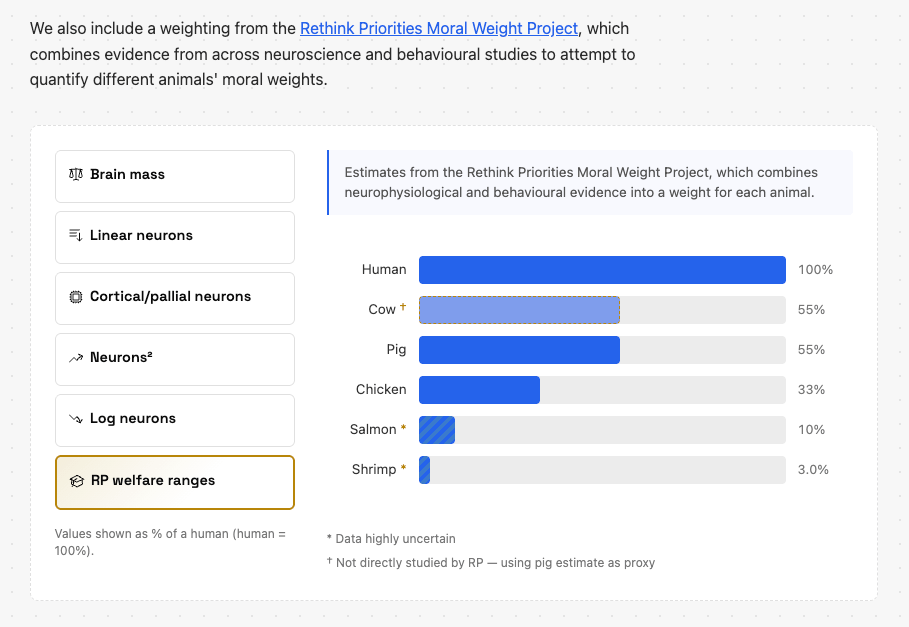Choose the Cortical/pallial neurons weighting
The height and width of the screenshot is (627, 909).
(175, 298)
